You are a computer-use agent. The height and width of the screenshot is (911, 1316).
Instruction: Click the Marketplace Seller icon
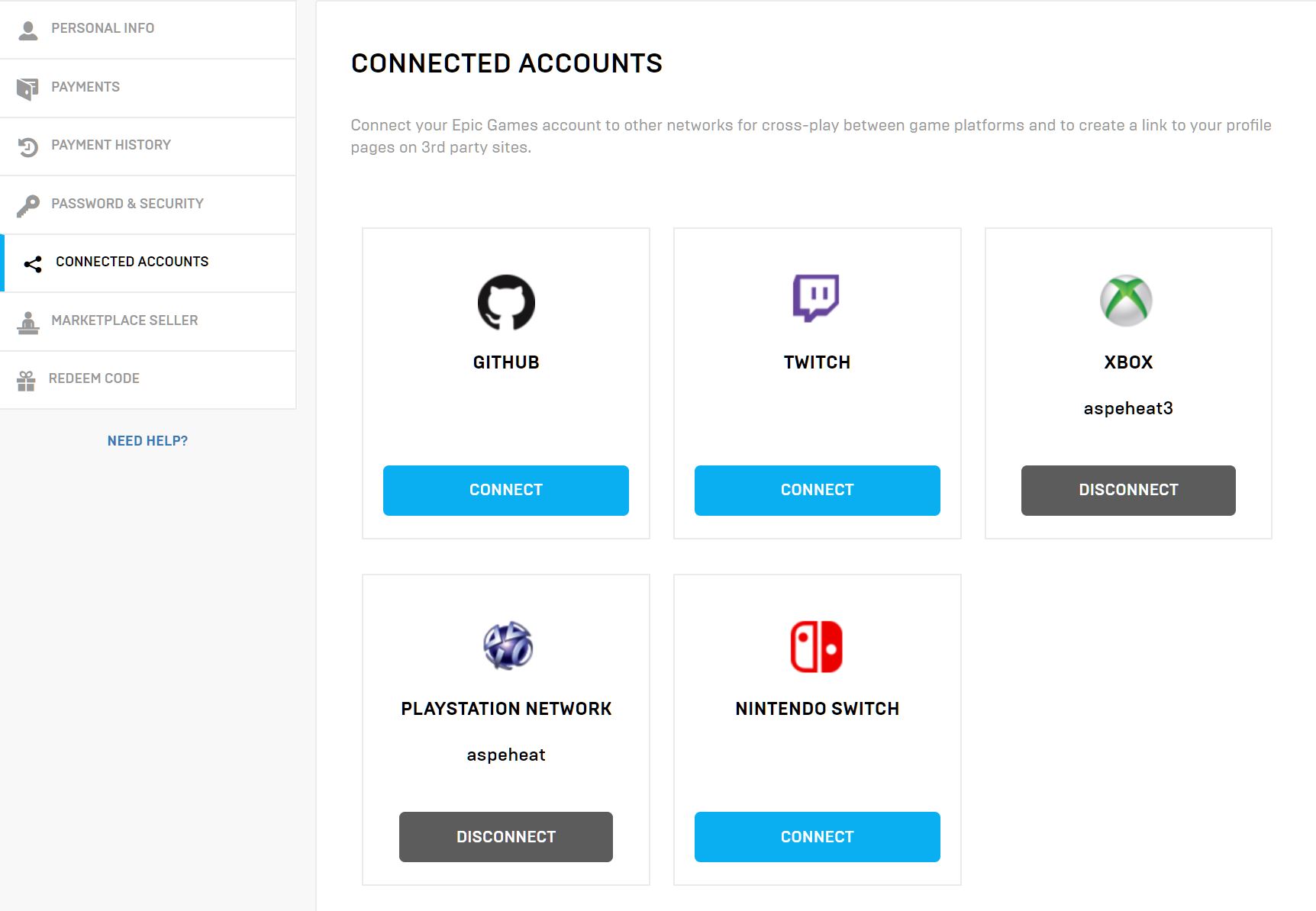[x=28, y=322]
